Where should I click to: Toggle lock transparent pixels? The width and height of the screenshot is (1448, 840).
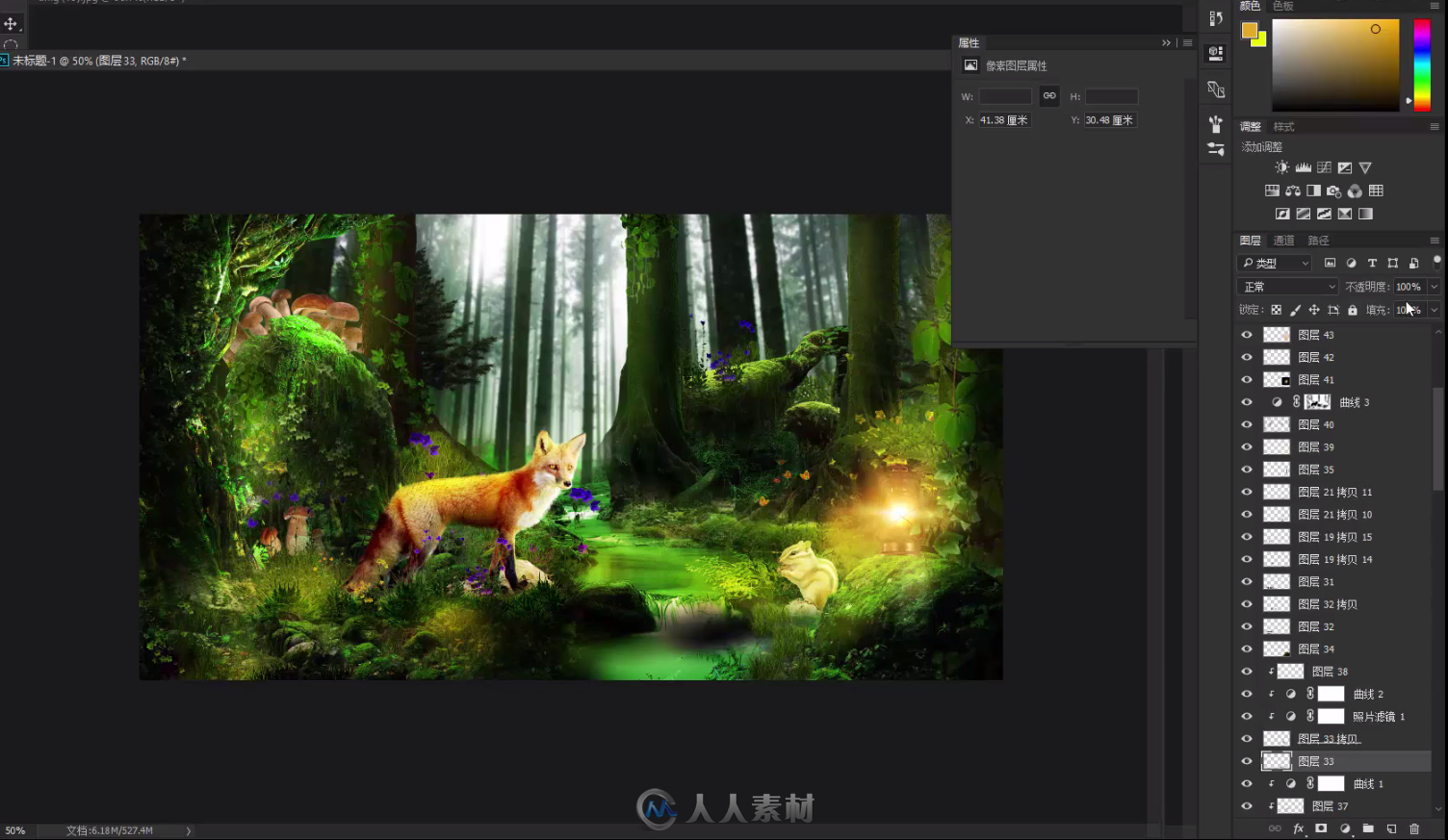click(x=1276, y=310)
